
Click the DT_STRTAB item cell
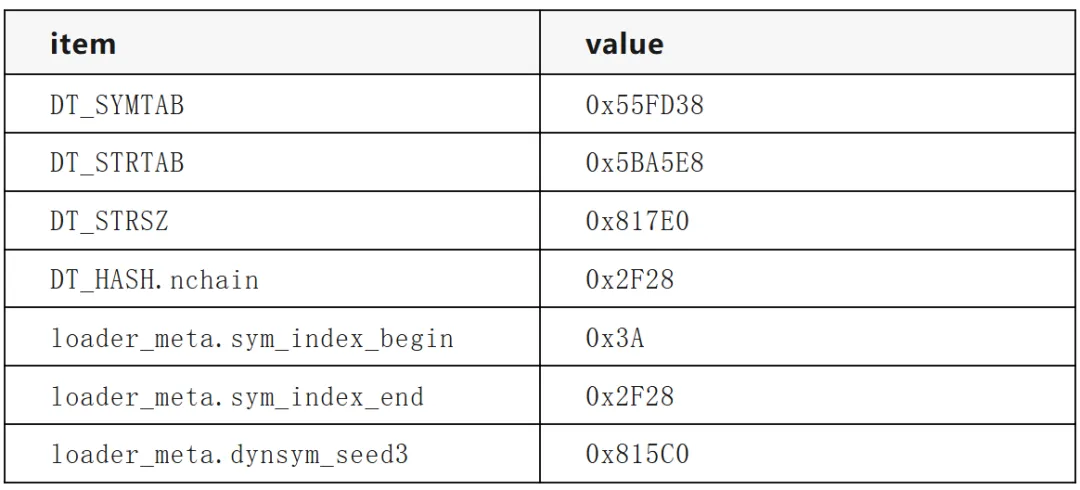(x=273, y=163)
